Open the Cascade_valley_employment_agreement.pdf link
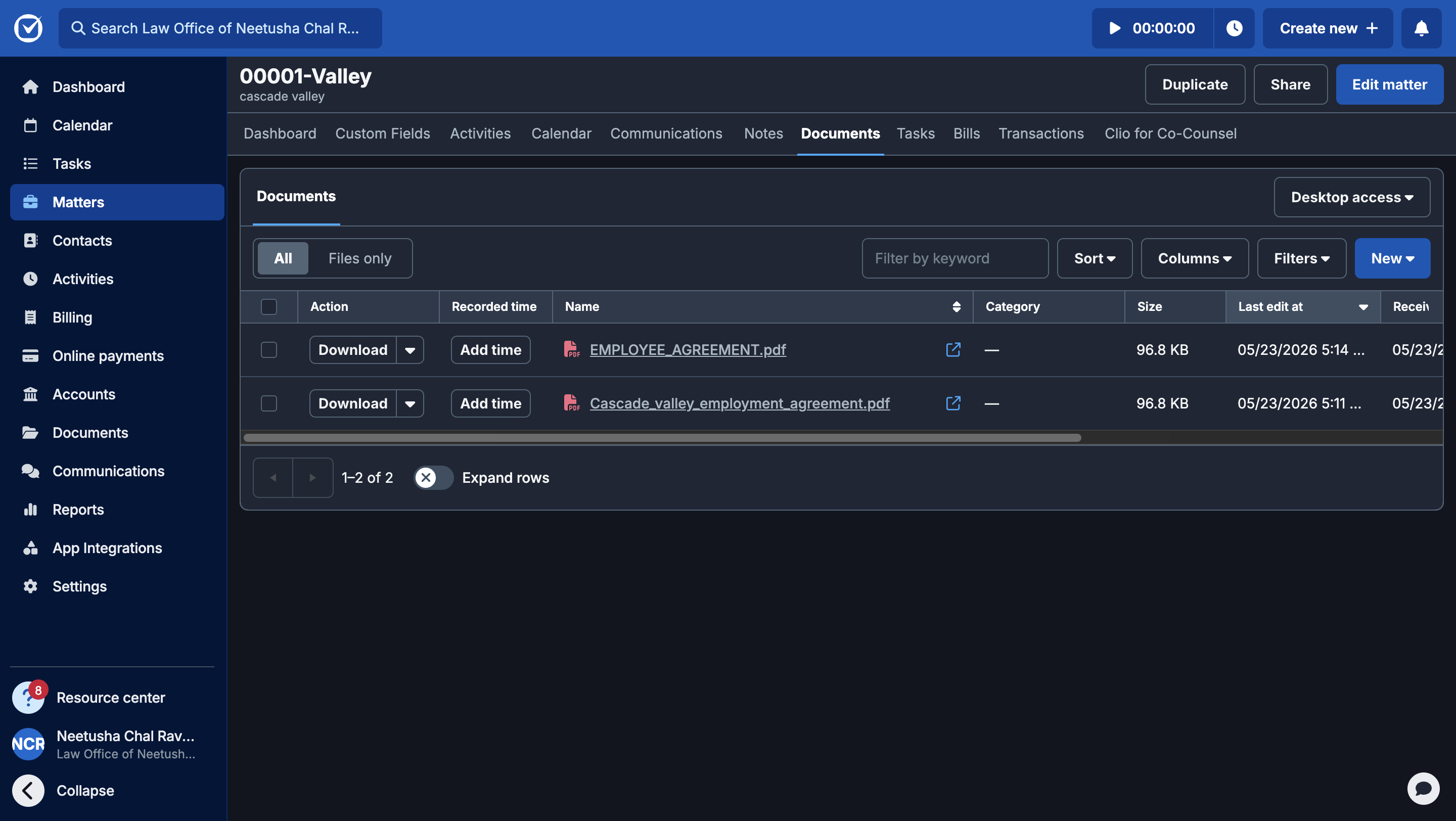The image size is (1456, 821). click(x=739, y=403)
